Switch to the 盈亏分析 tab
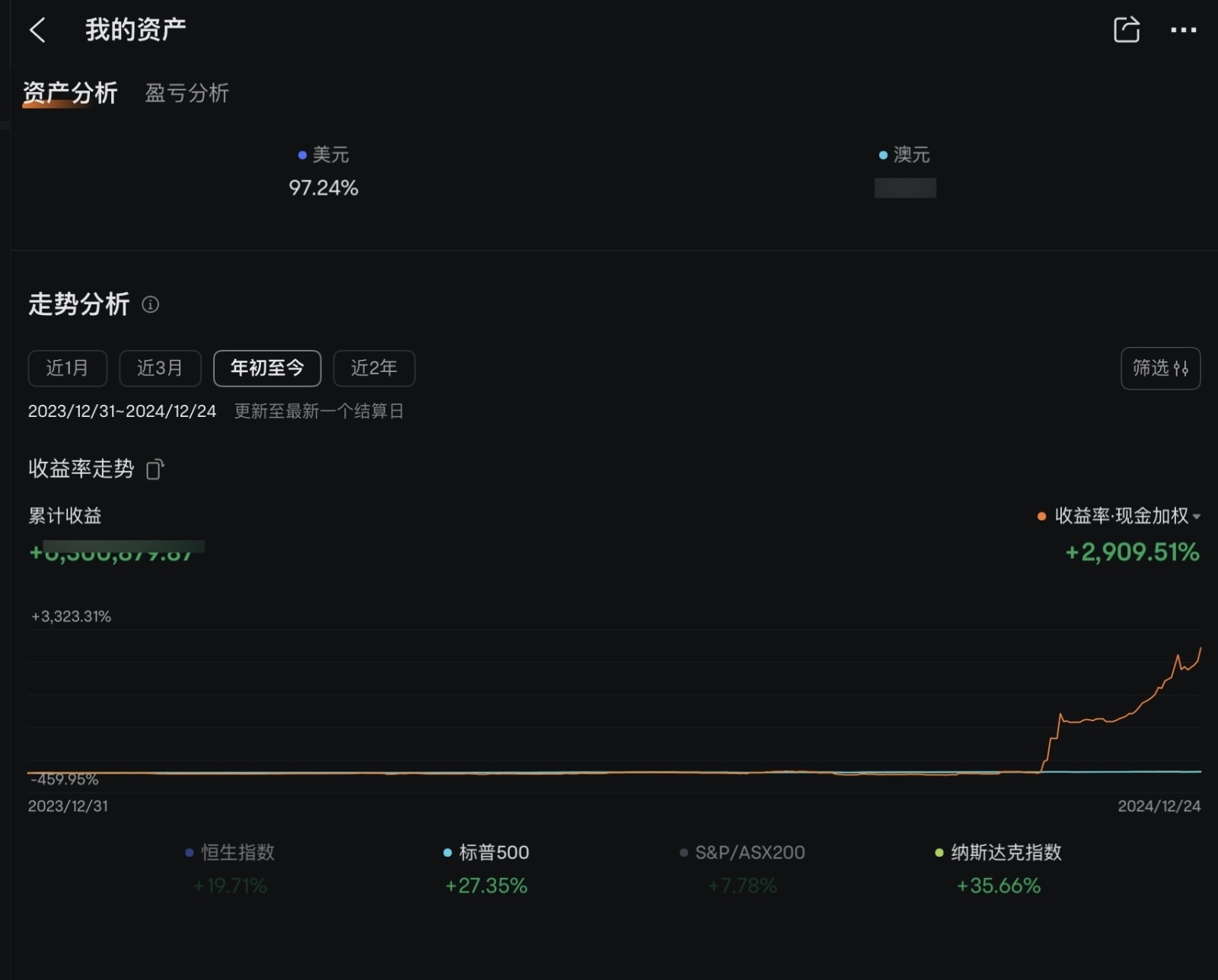Screen dimensions: 1218x980 [x=187, y=94]
